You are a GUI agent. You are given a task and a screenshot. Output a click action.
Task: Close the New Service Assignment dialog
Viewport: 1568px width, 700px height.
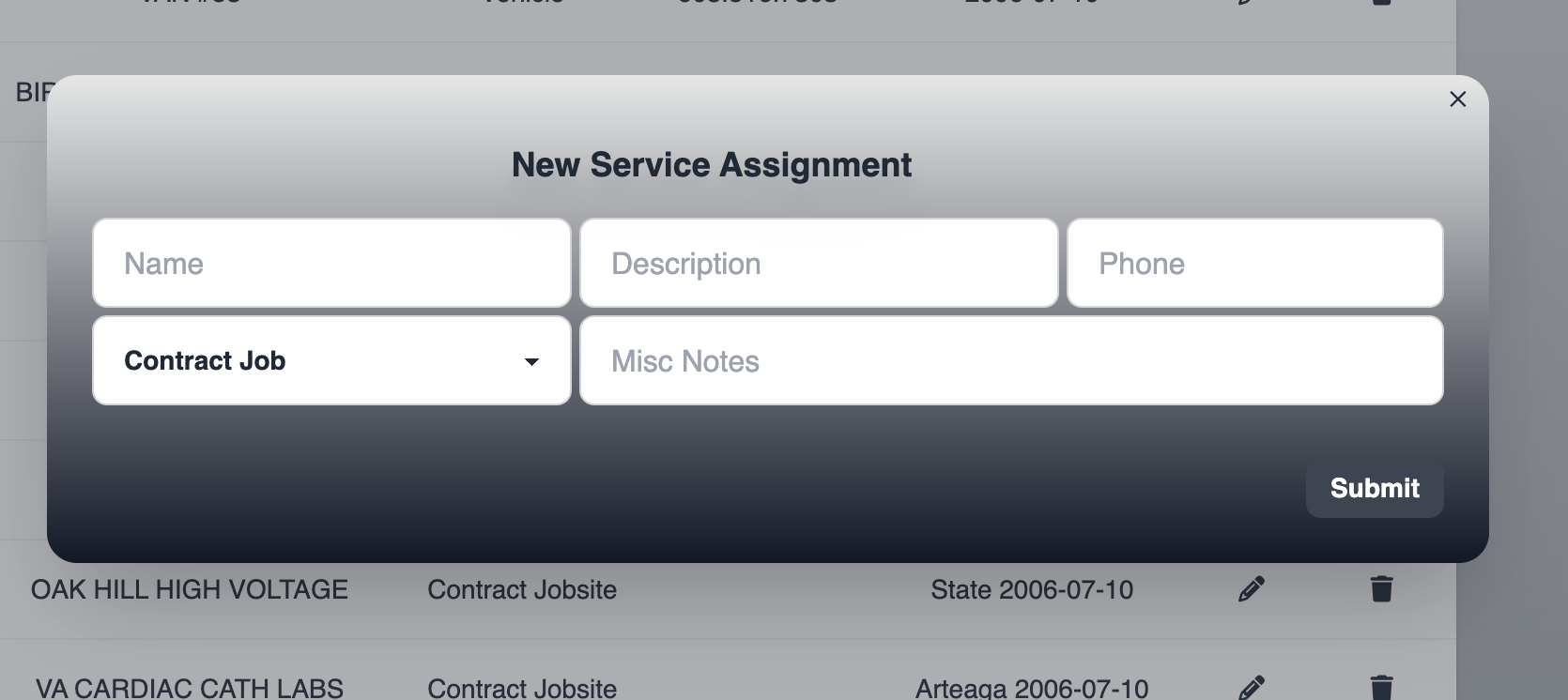tap(1457, 99)
